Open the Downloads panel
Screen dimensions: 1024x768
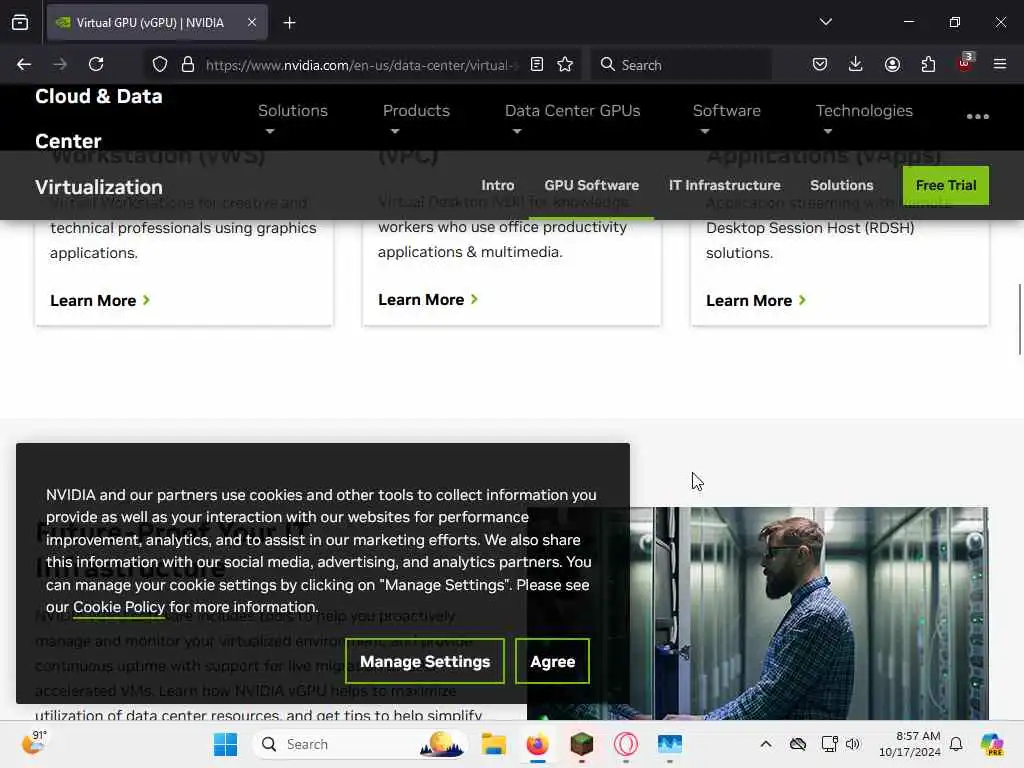[x=856, y=64]
